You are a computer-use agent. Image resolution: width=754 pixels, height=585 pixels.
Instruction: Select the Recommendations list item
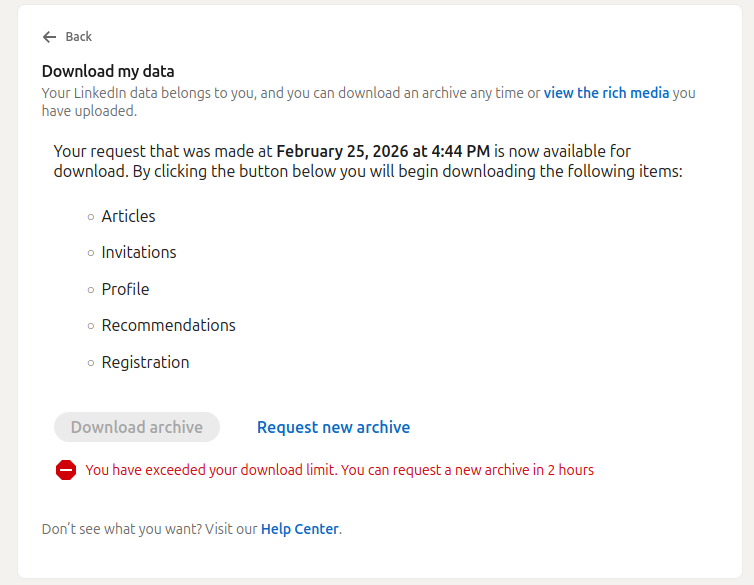click(x=168, y=325)
